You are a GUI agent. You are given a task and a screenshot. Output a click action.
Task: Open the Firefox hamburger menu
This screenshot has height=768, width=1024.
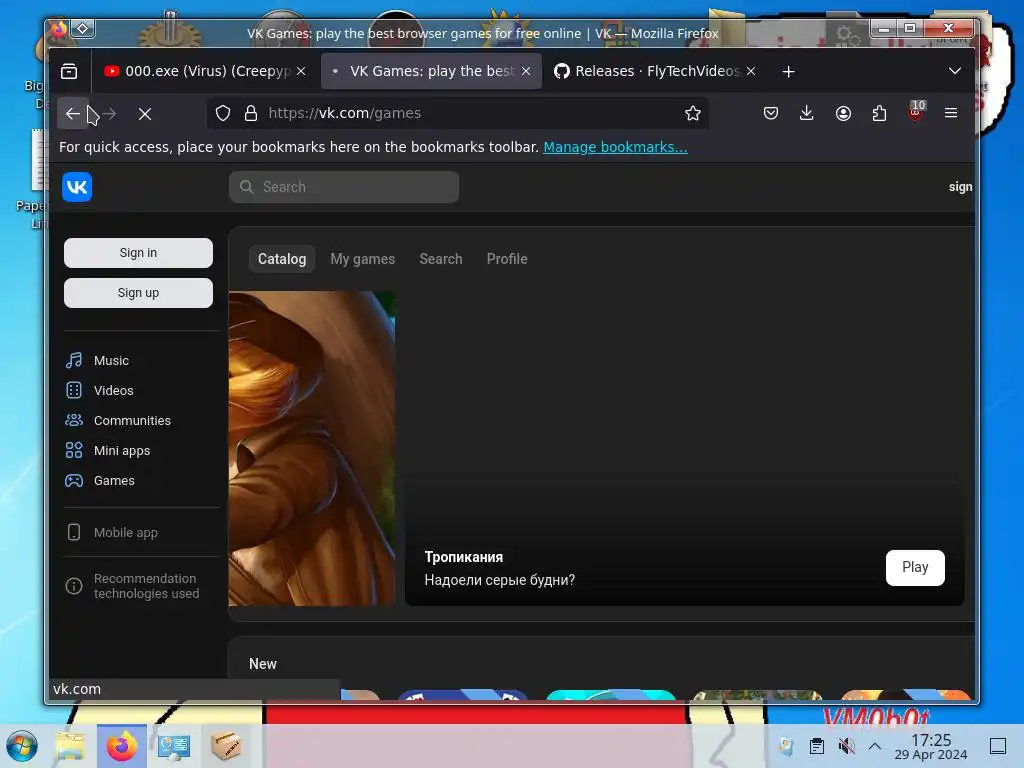pos(951,113)
